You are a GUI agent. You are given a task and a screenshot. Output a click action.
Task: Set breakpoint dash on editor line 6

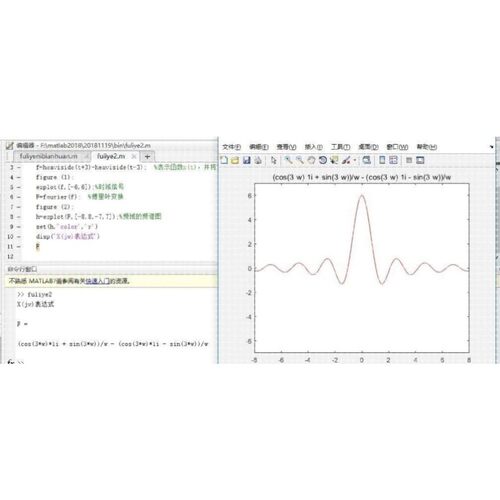point(19,197)
